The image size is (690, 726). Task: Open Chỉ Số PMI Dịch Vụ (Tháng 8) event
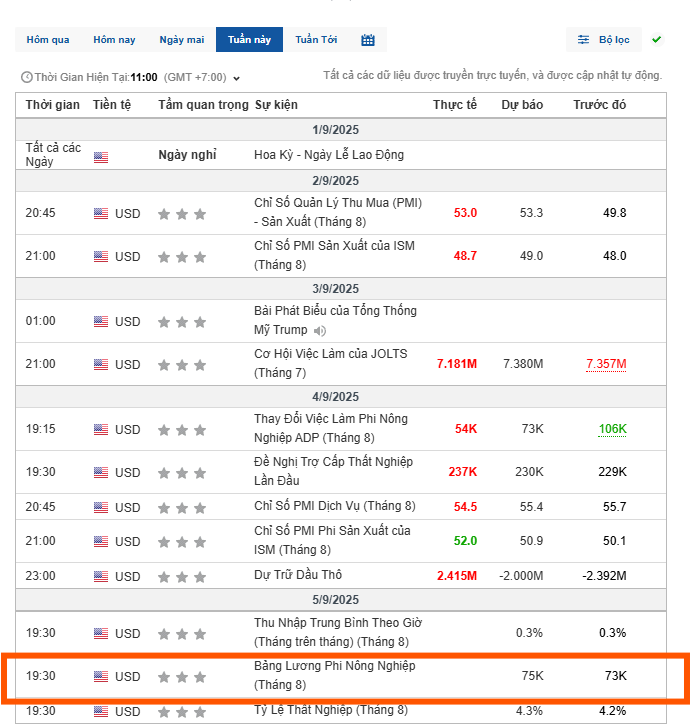coord(335,506)
